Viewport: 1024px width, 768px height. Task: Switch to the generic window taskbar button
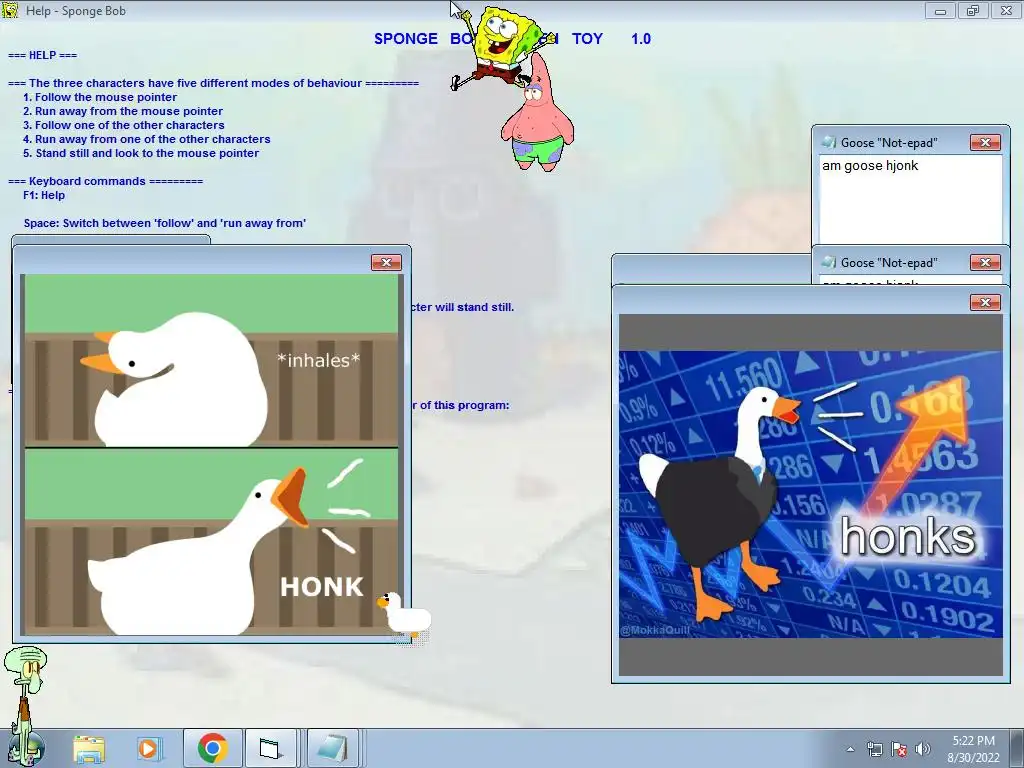pos(270,748)
